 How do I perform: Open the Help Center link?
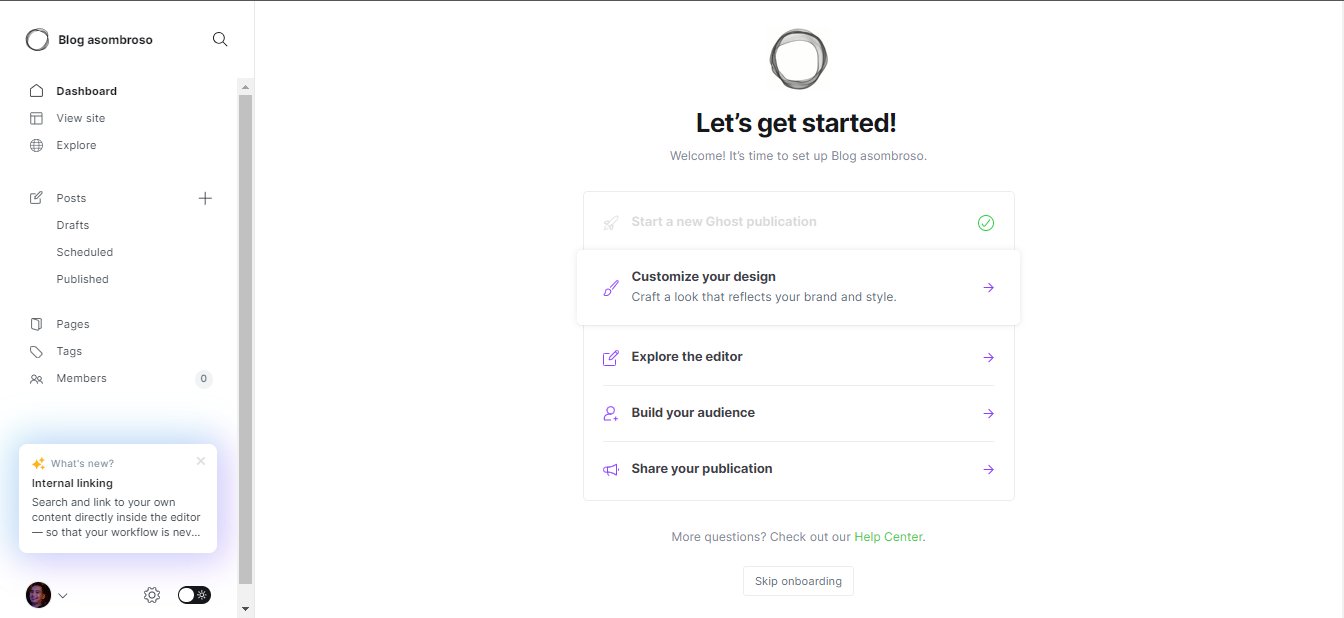(x=889, y=537)
